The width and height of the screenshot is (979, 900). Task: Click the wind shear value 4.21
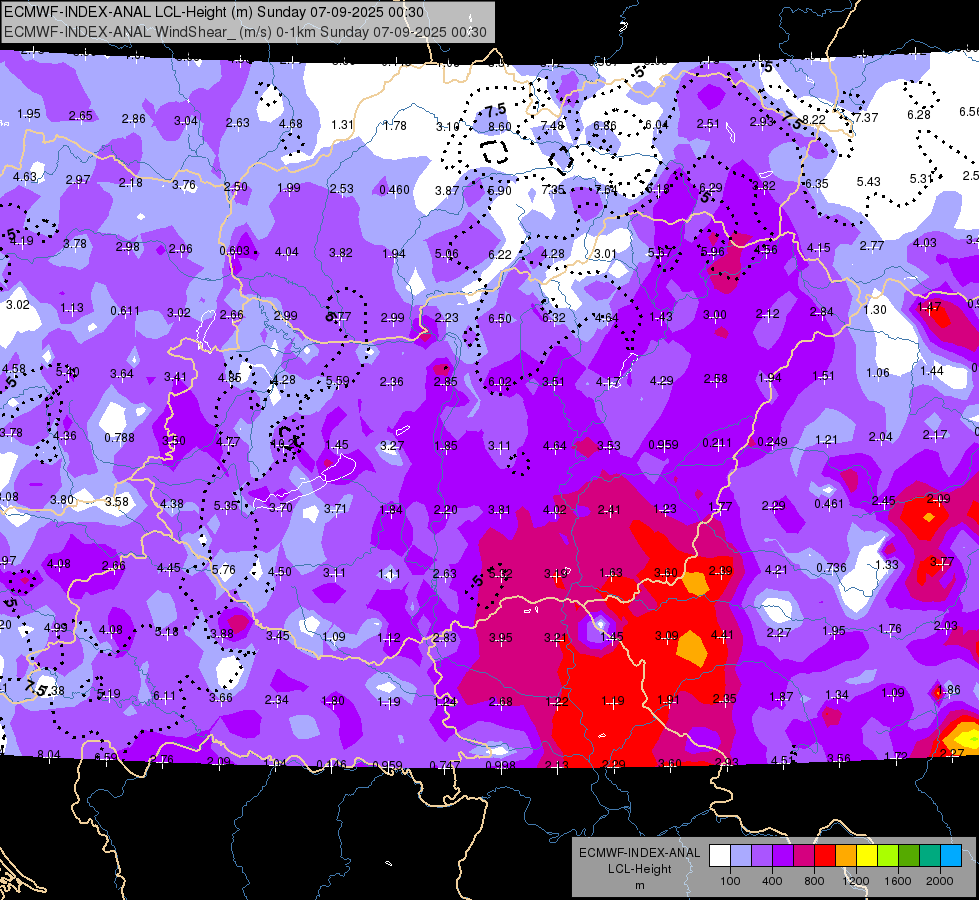click(x=776, y=569)
